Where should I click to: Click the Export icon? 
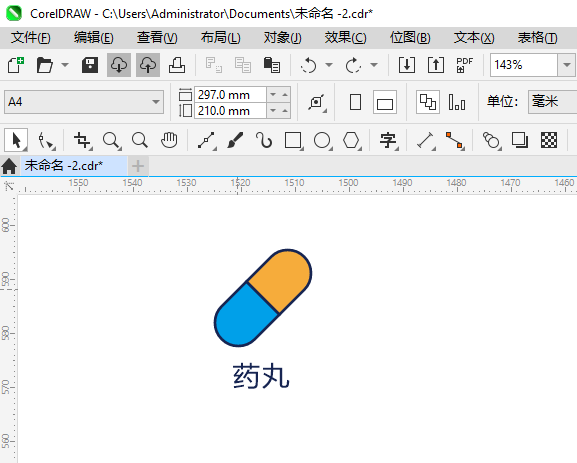point(436,65)
